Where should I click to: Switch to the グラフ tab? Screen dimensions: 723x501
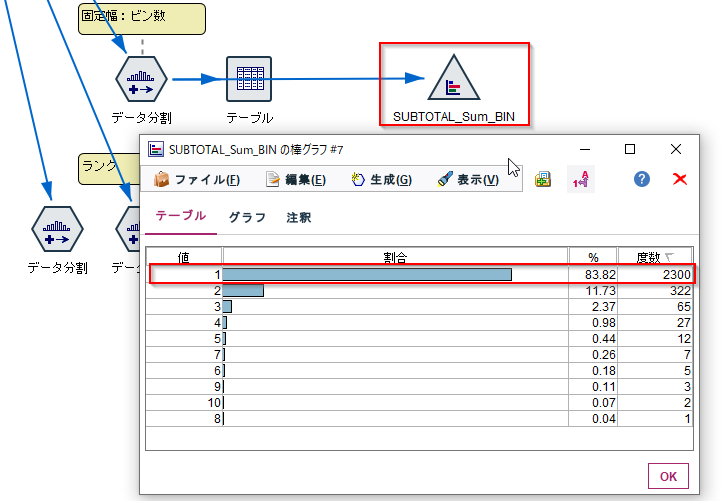[247, 217]
